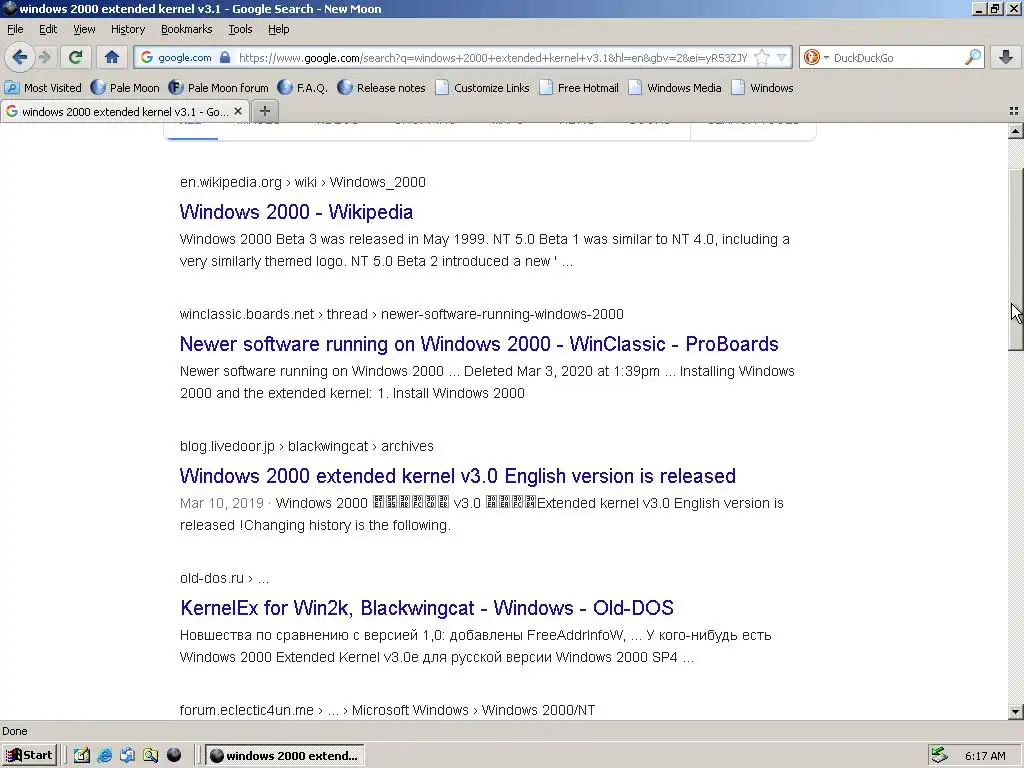Image resolution: width=1024 pixels, height=768 pixels.
Task: Open the Free Hotmail bookmark
Action: point(579,88)
